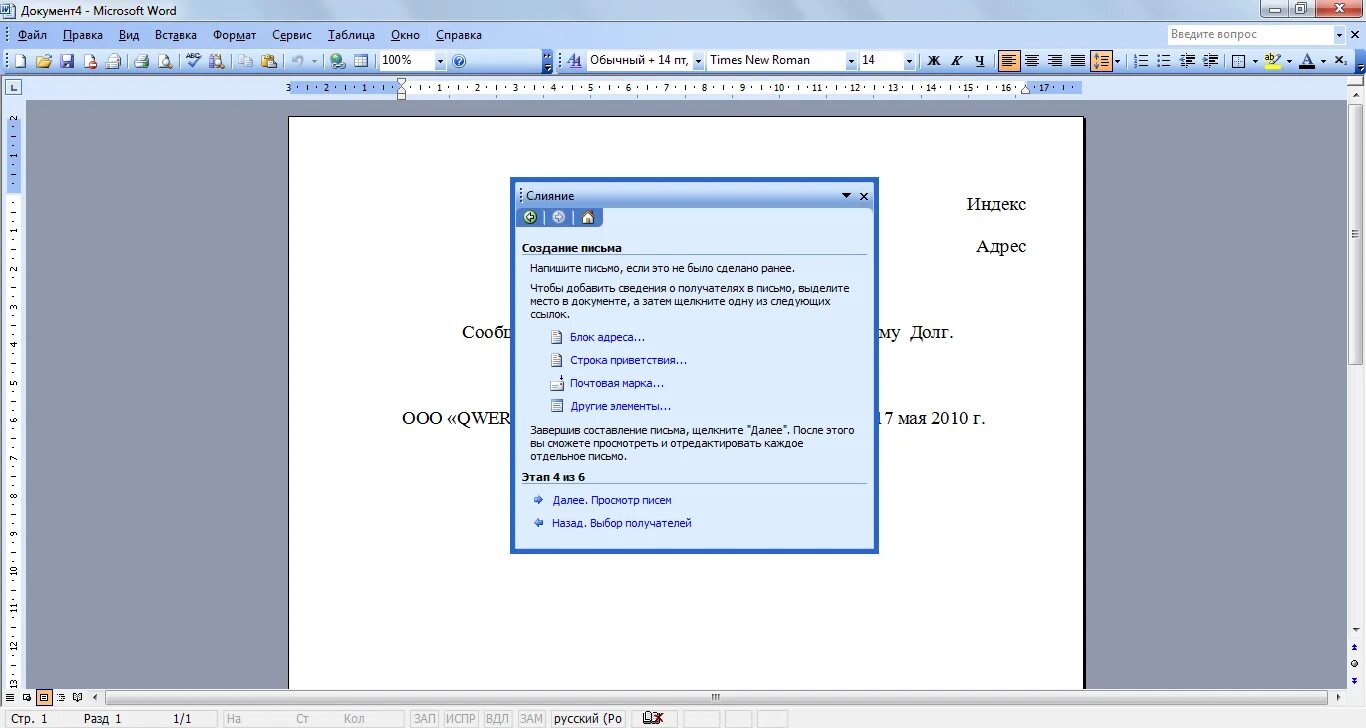Open the Times New Roman font dropdown
This screenshot has height=728, width=1366.
pos(851,61)
